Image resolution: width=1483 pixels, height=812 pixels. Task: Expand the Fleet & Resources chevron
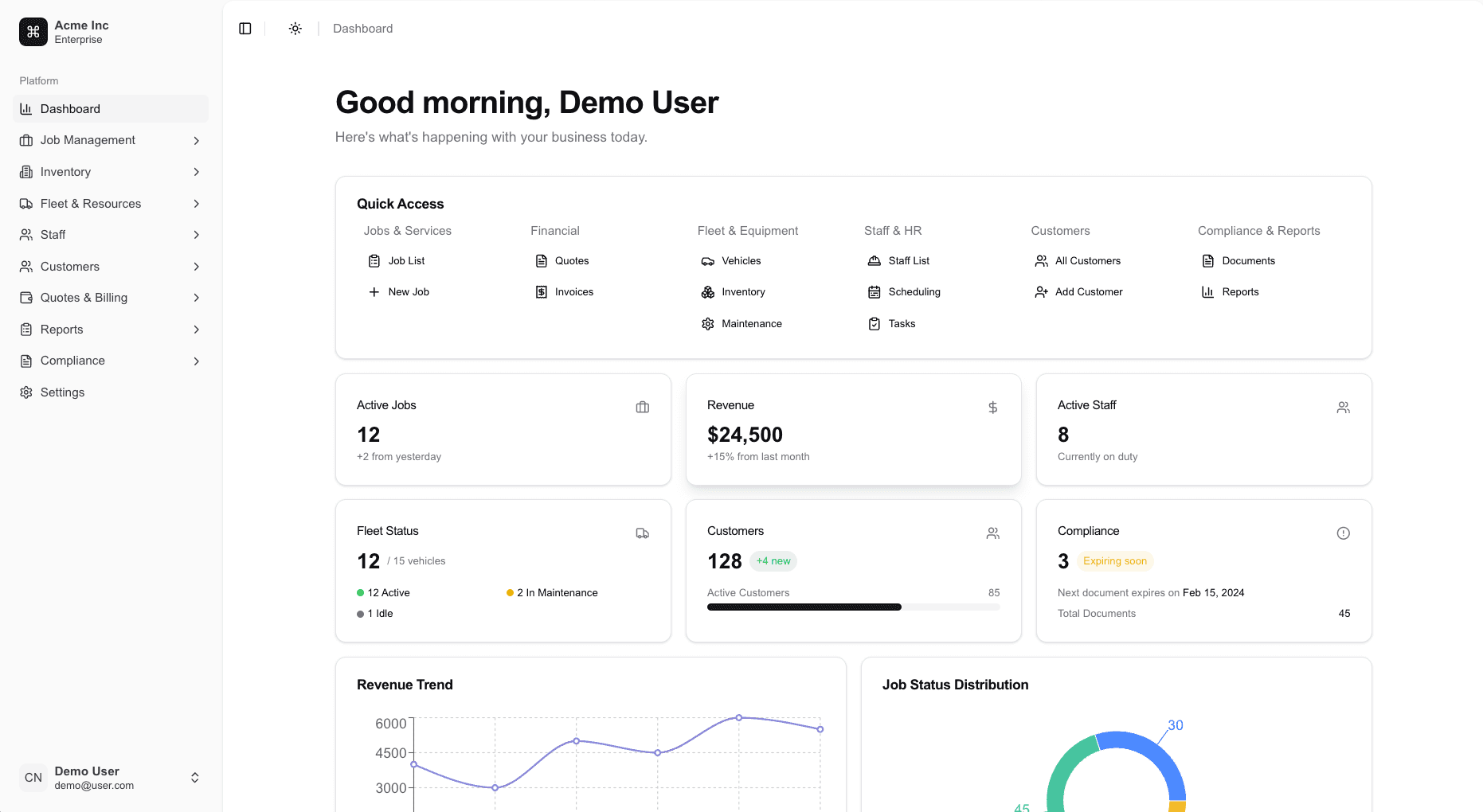(x=196, y=204)
